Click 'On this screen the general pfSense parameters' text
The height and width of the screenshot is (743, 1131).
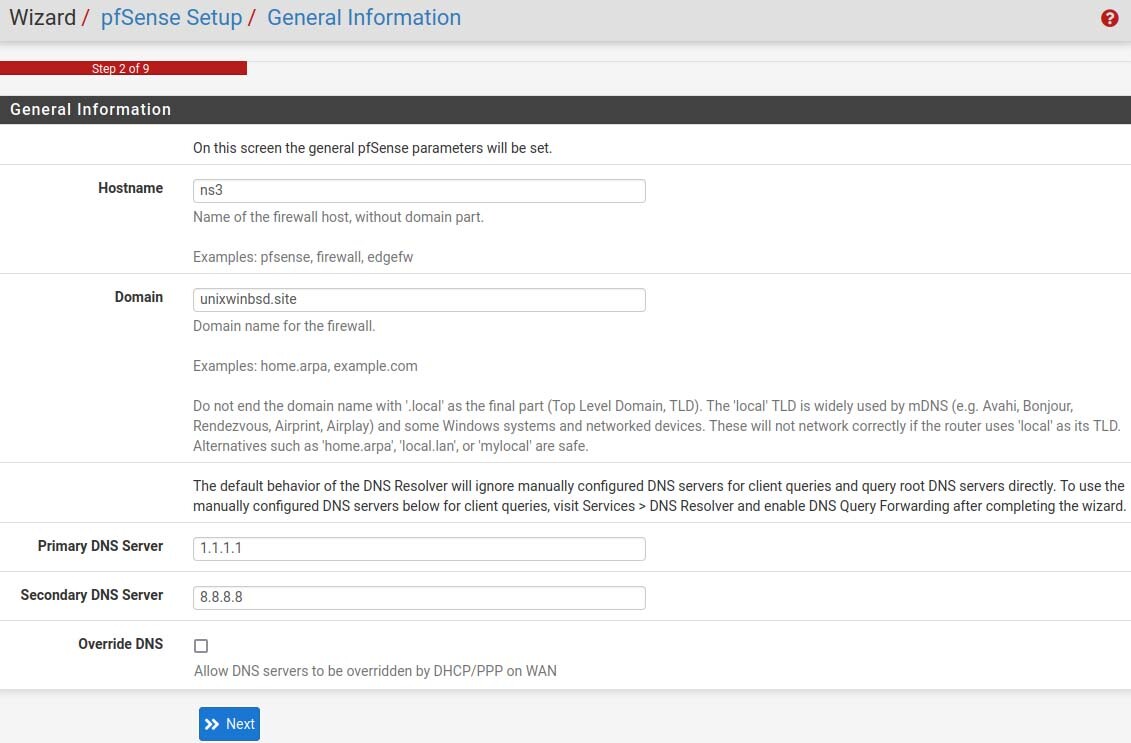(x=372, y=148)
